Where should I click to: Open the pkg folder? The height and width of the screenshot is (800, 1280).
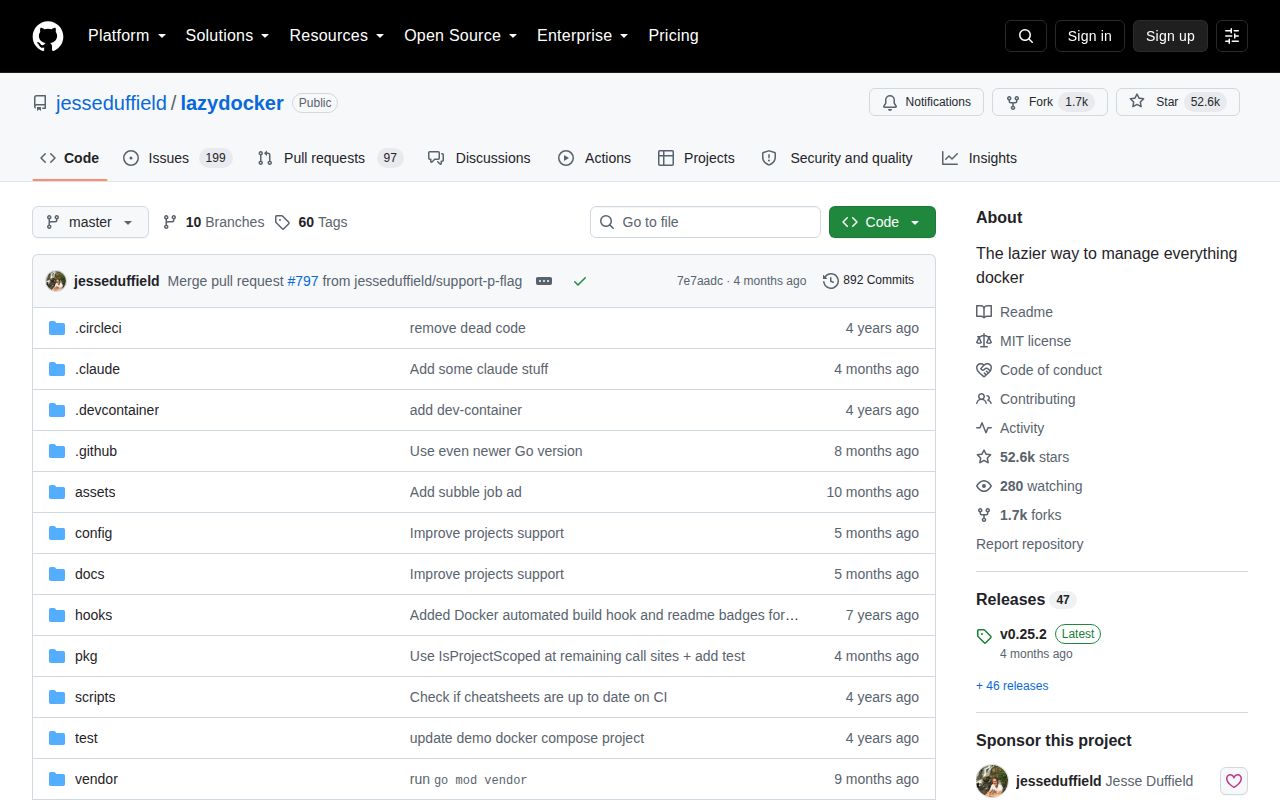point(86,656)
